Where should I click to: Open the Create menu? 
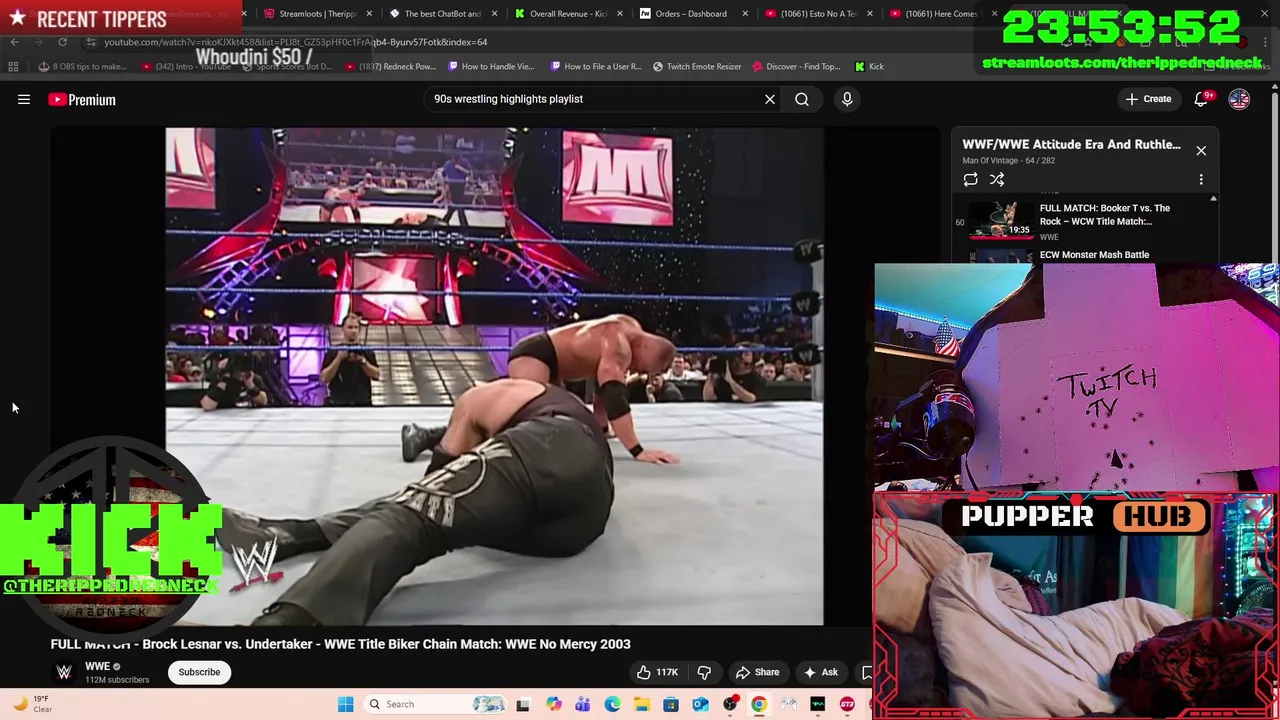click(1148, 99)
